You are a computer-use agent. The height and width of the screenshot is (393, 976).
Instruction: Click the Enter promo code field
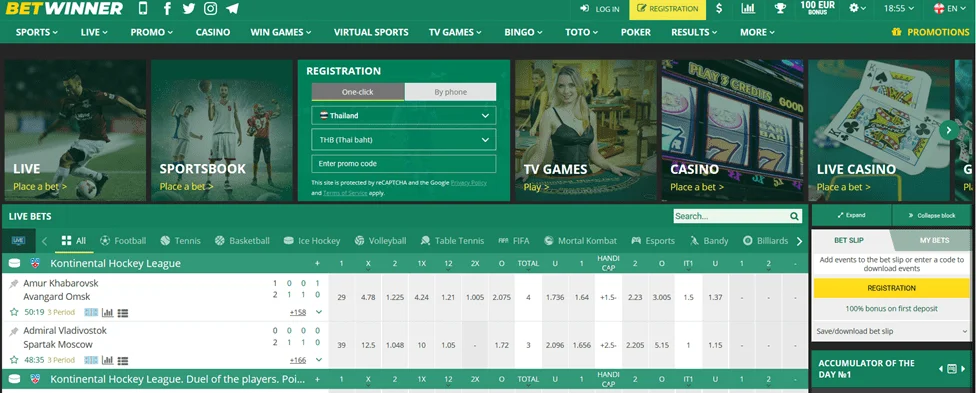point(404,163)
